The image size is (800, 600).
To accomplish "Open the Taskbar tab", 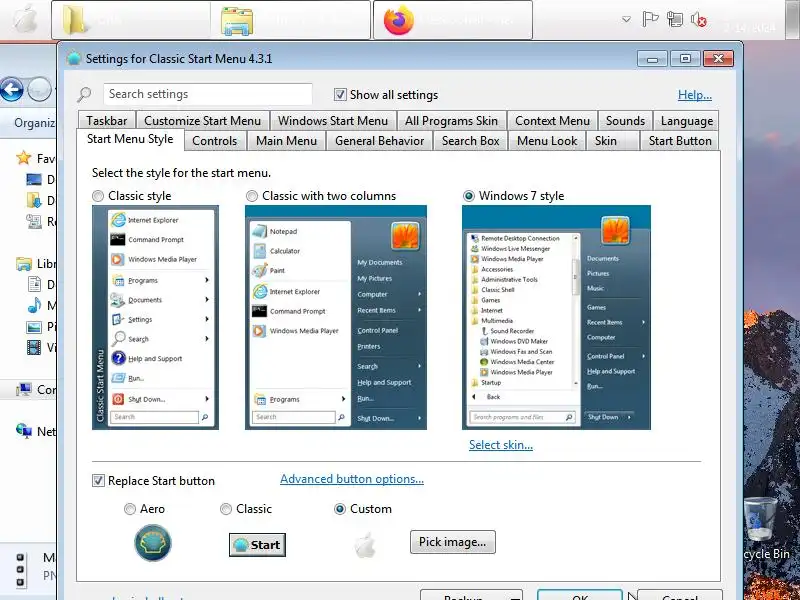I will [107, 121].
